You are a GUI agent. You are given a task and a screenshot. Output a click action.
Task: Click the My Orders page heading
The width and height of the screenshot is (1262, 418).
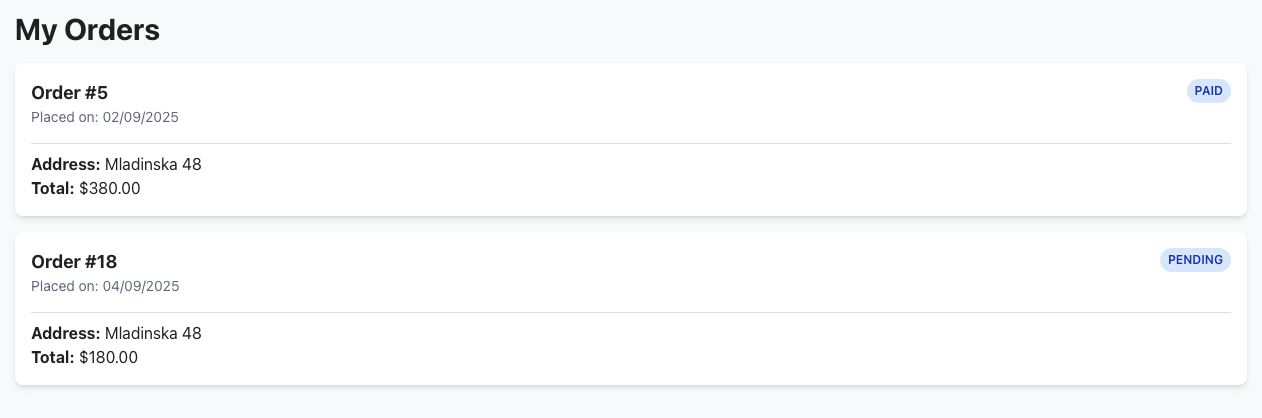[x=88, y=30]
